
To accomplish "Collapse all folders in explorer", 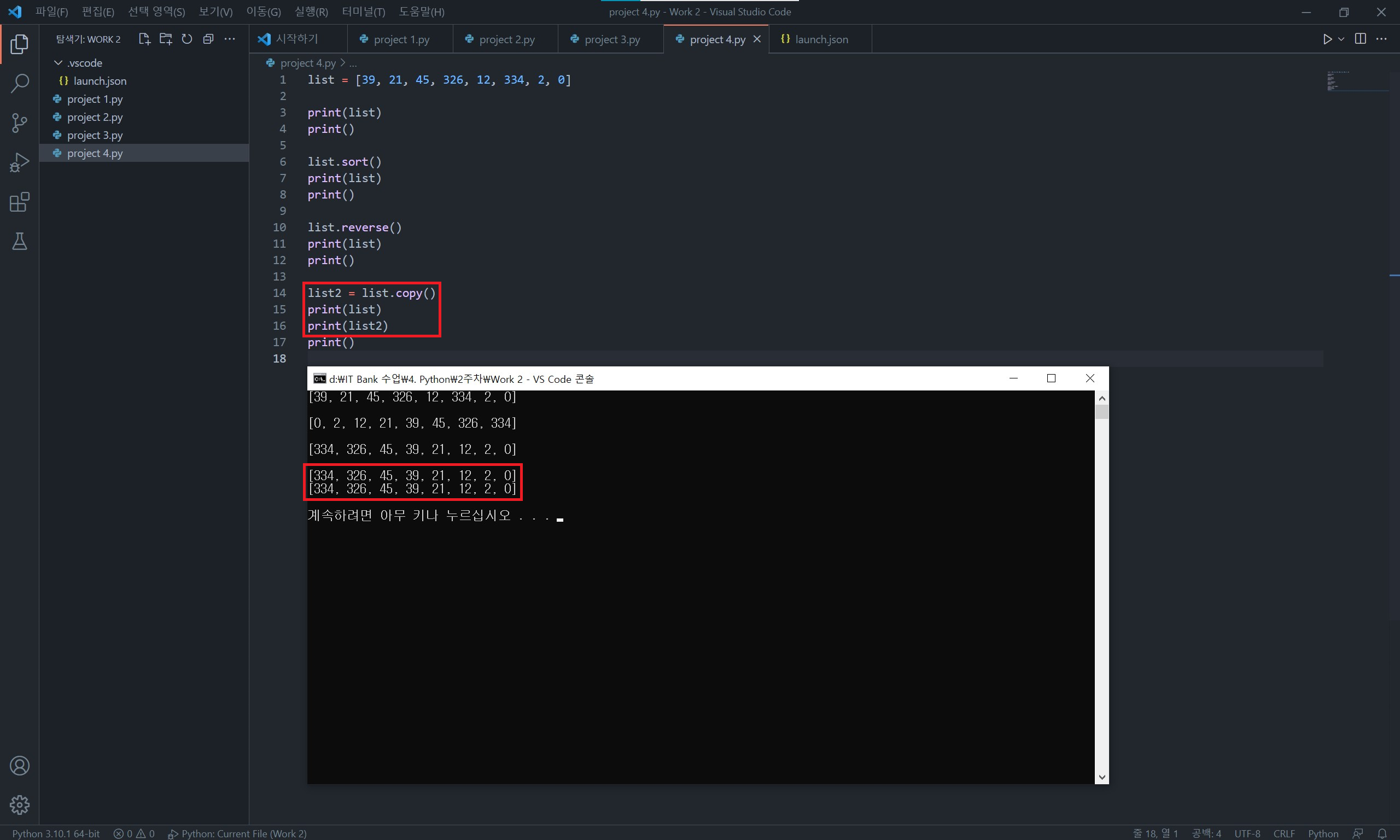I will tap(208, 39).
